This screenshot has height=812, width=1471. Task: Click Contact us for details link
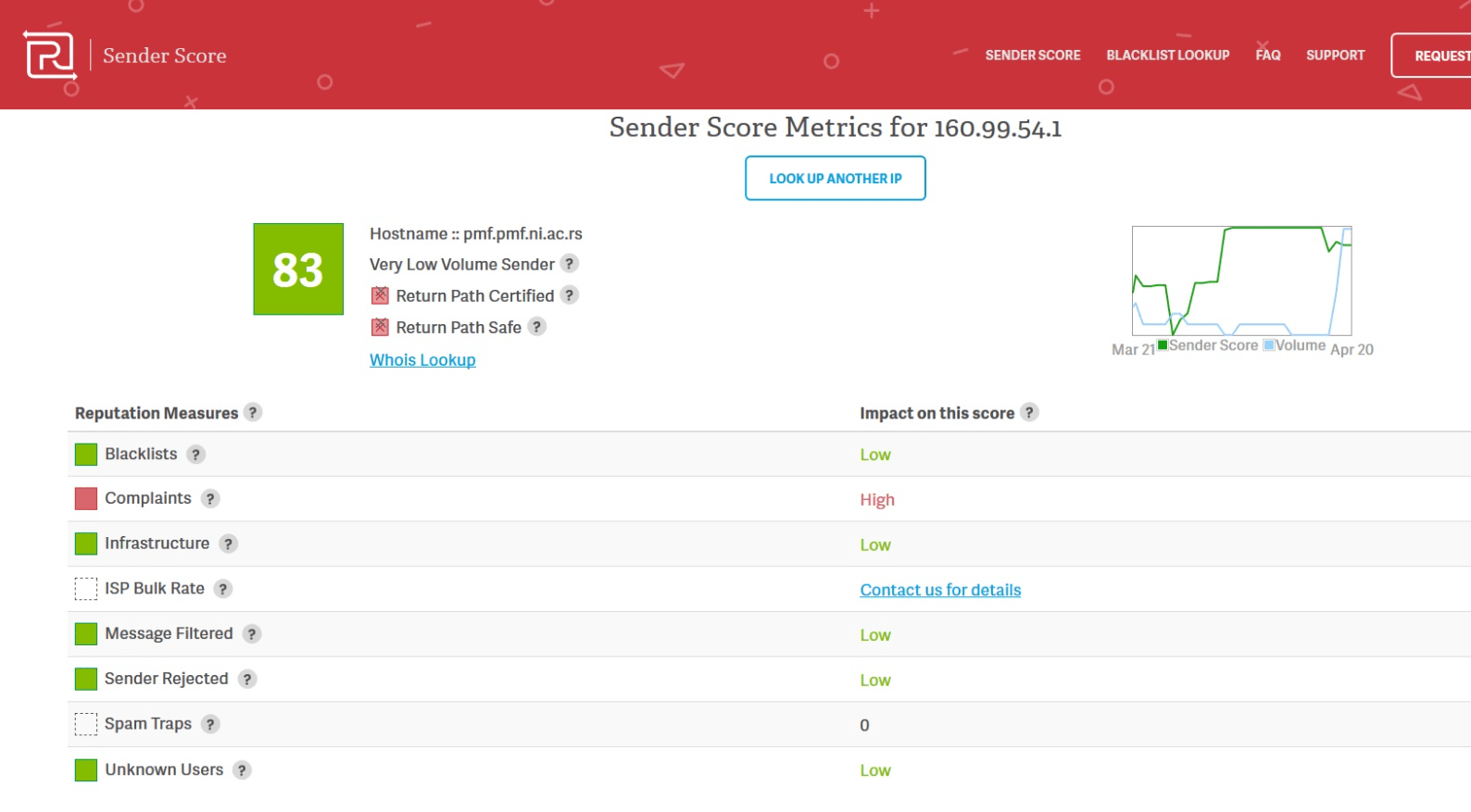coord(940,590)
